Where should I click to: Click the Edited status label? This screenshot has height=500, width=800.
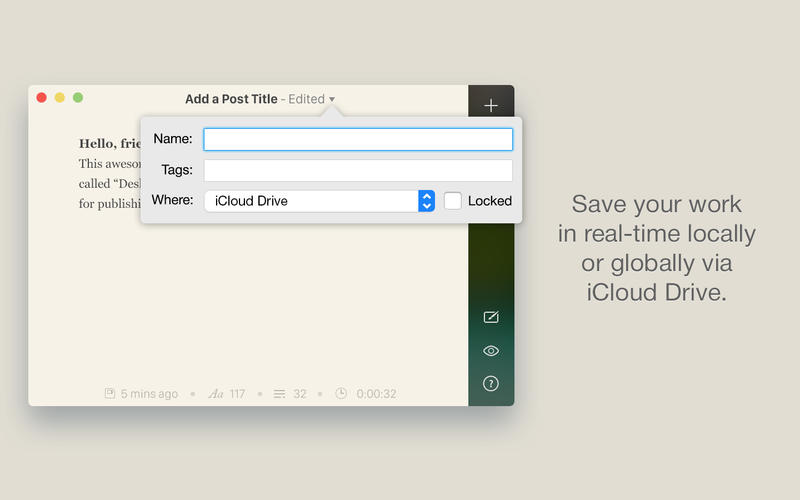[x=306, y=99]
